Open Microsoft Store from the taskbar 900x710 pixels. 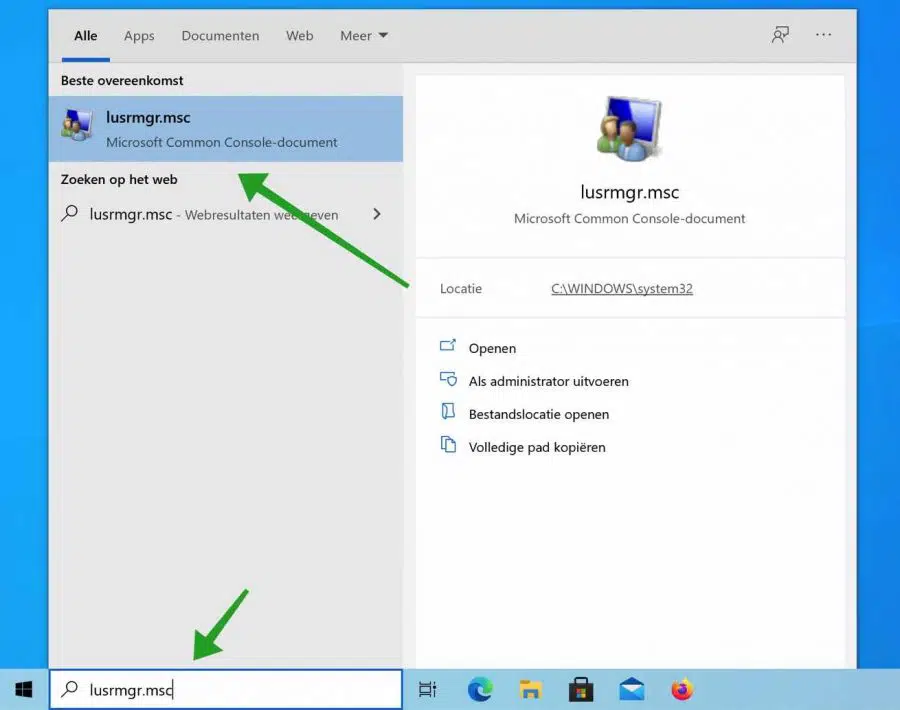point(581,689)
